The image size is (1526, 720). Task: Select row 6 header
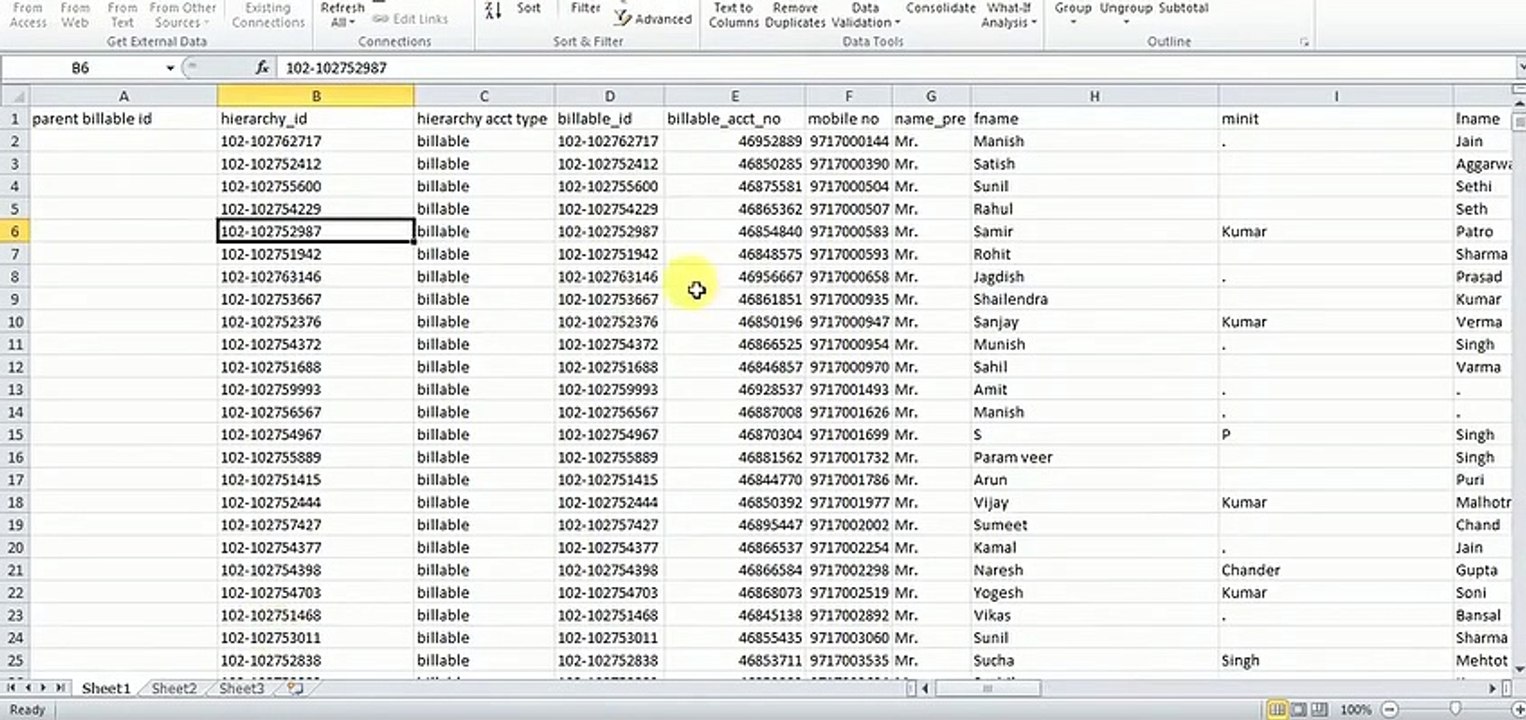pyautogui.click(x=15, y=231)
